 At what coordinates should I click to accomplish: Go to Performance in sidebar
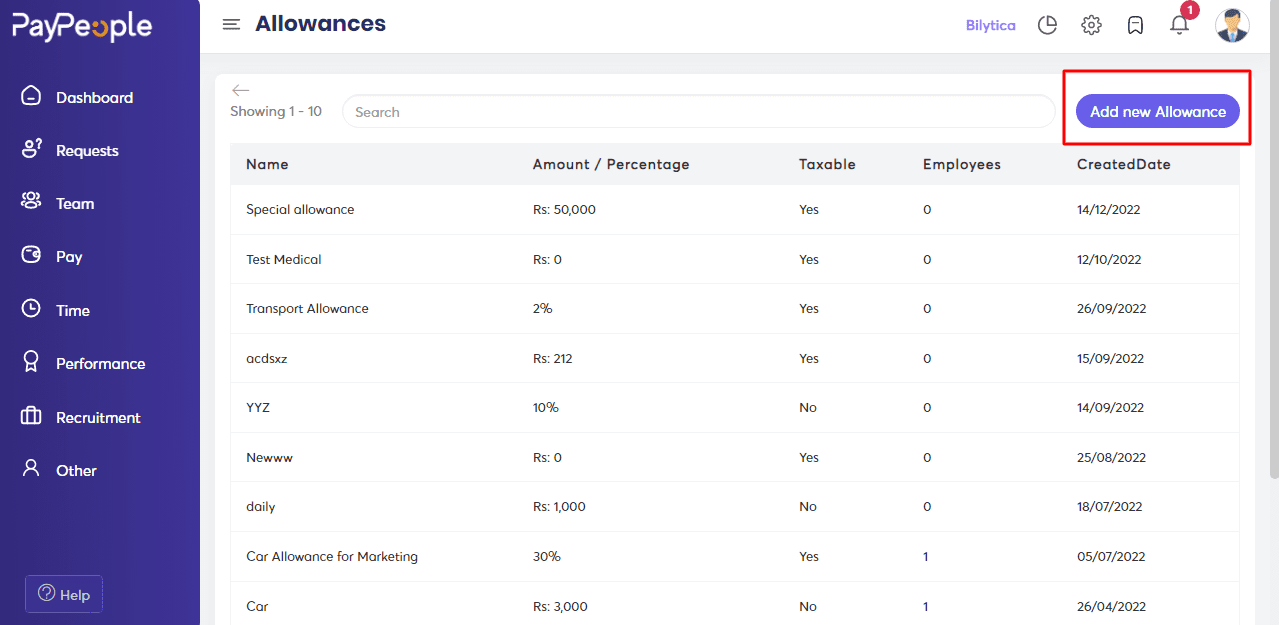click(100, 363)
